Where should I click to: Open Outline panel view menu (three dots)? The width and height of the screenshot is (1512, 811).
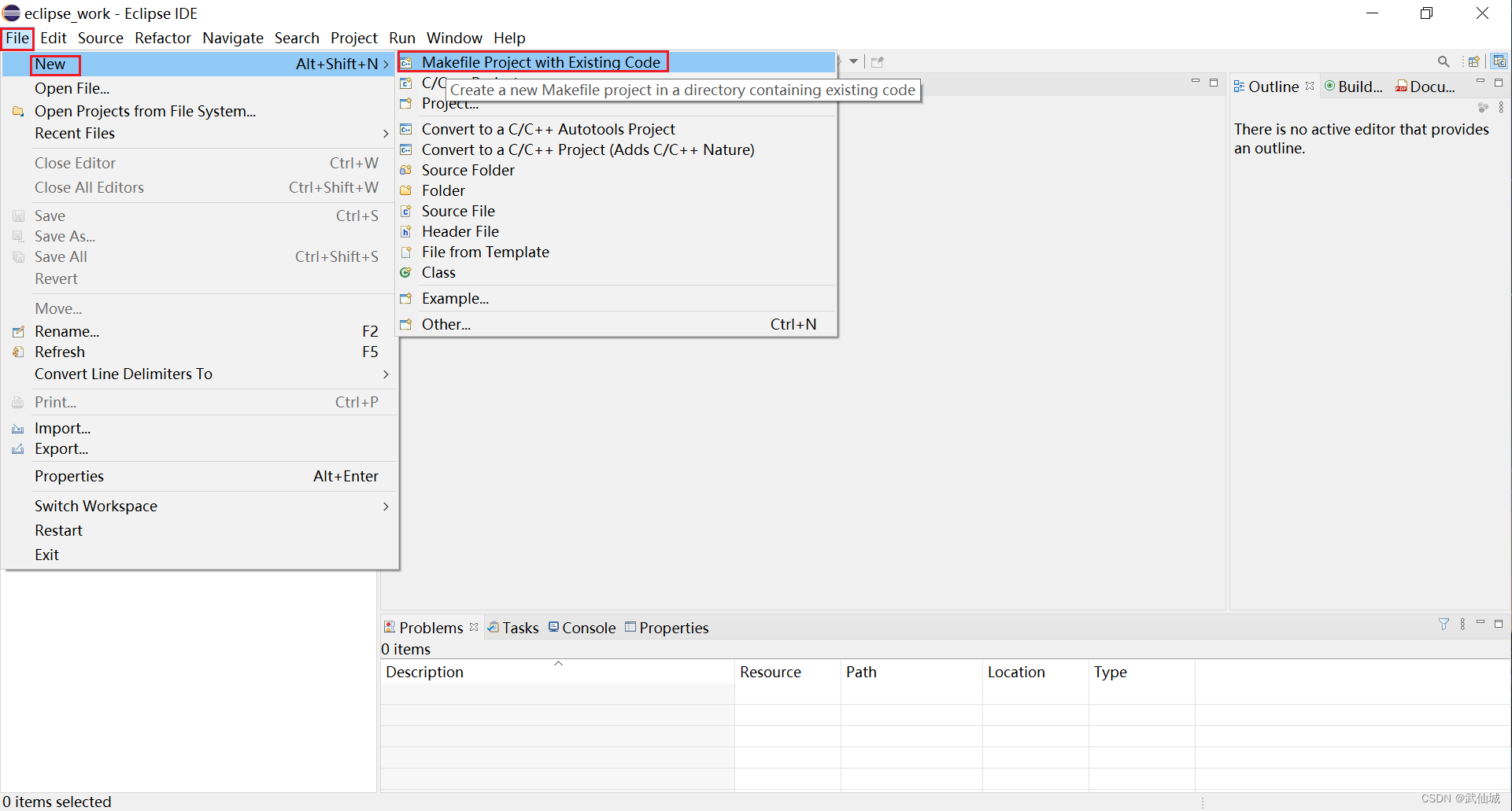[1501, 107]
